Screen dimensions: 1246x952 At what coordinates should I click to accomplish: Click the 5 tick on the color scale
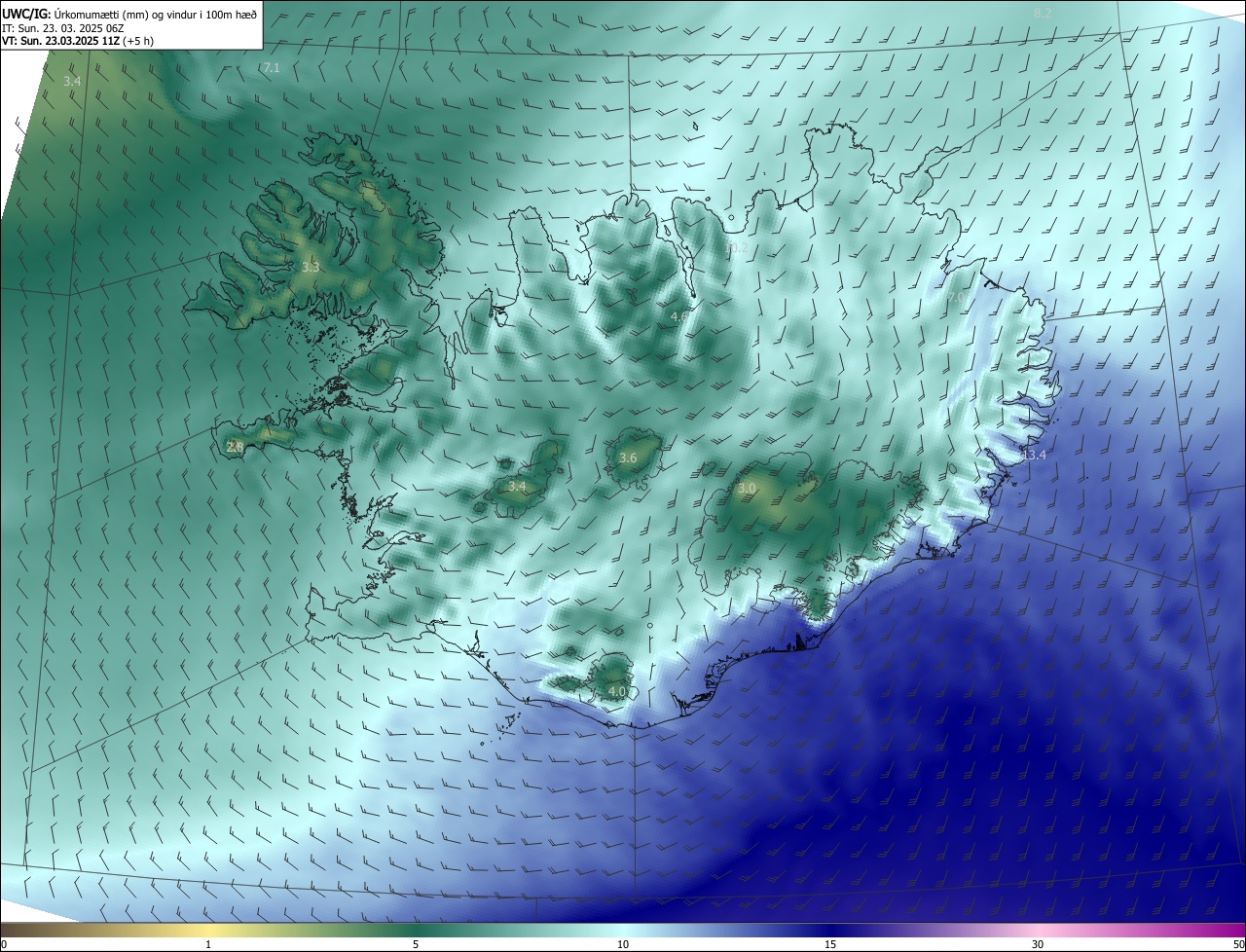pos(416,944)
